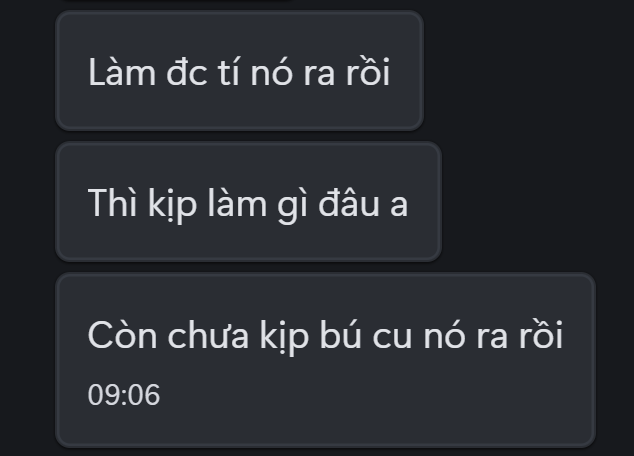Viewport: 634px width, 456px height.
Task: Click dark margin left of message bubbles
Action: point(27,228)
